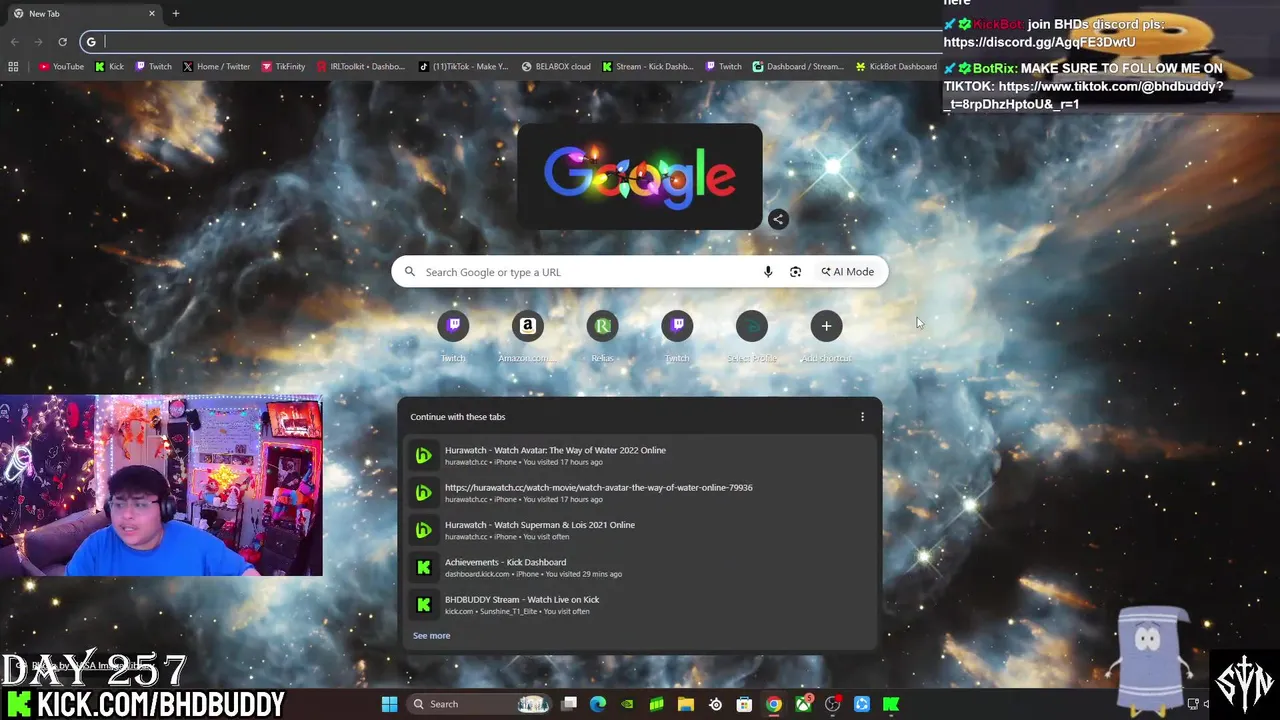The height and width of the screenshot is (720, 1280).
Task: Open the Kick bookmark in bookmarks bar
Action: (110, 67)
